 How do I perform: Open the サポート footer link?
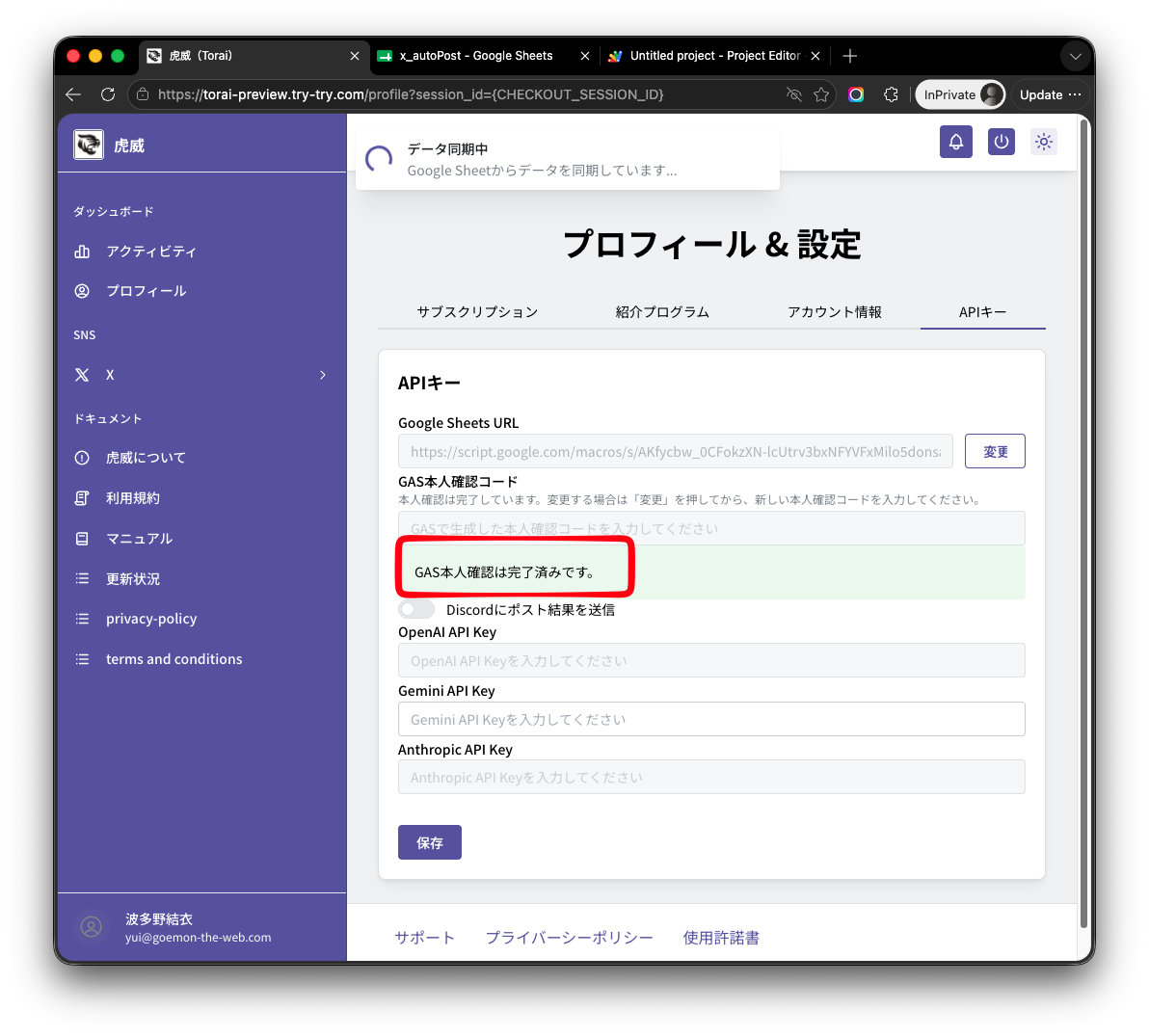point(424,938)
